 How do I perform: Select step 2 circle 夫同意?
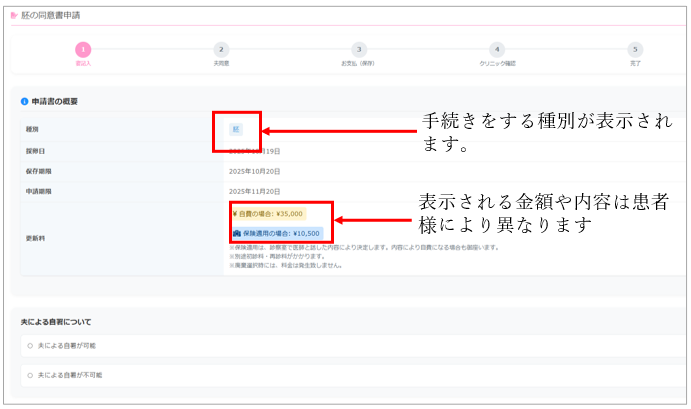221,49
